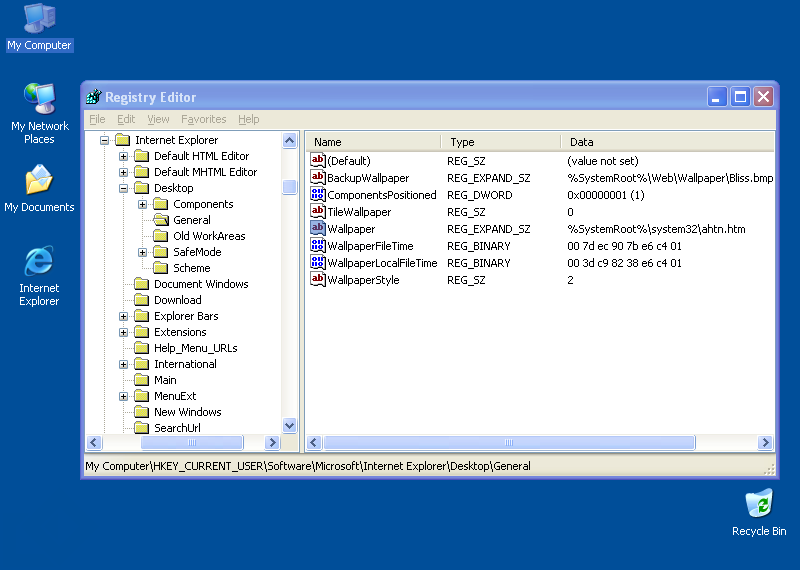
Task: Open the View menu
Action: coord(158,119)
